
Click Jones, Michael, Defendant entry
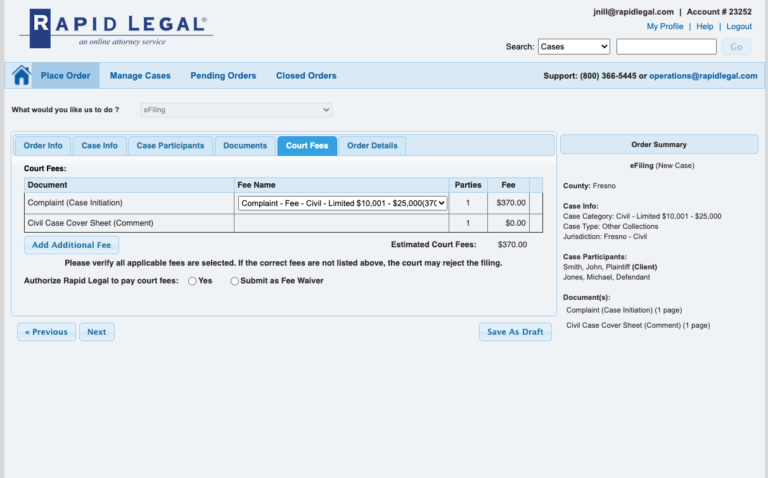tap(606, 277)
